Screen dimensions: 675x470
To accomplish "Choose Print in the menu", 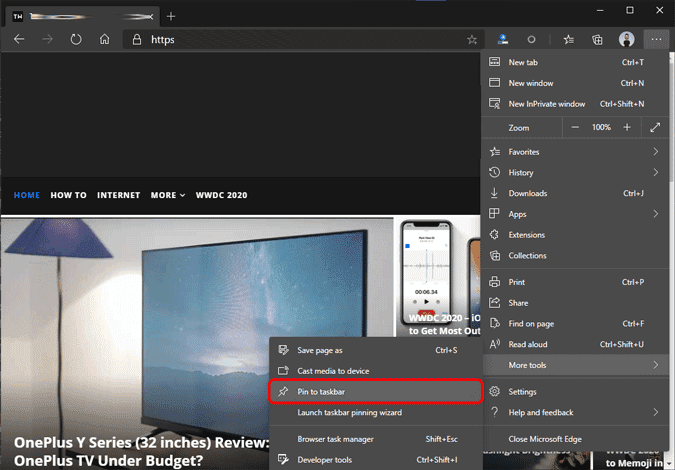I will coord(575,282).
